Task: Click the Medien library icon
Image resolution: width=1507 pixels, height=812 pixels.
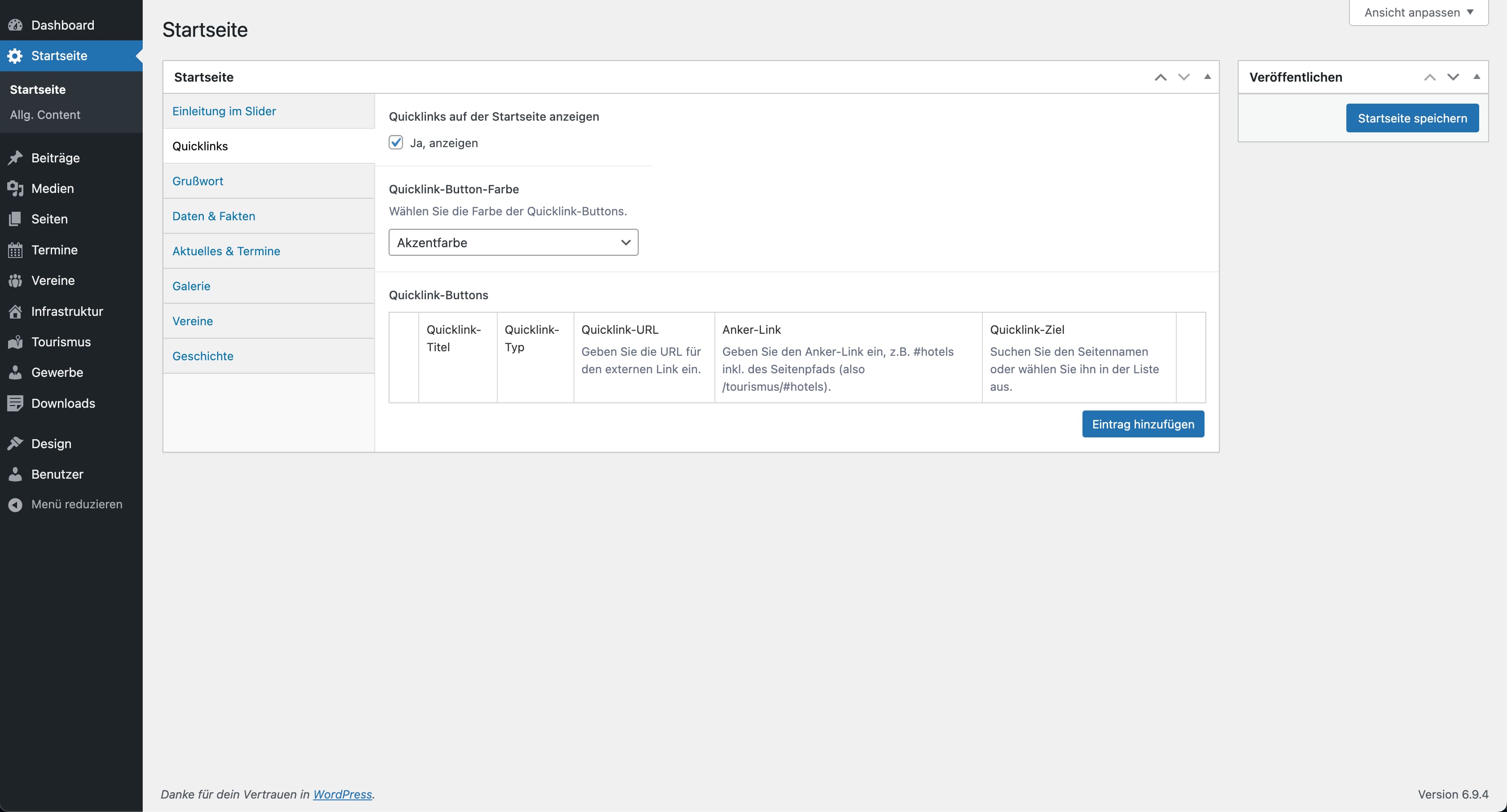Action: (x=16, y=188)
